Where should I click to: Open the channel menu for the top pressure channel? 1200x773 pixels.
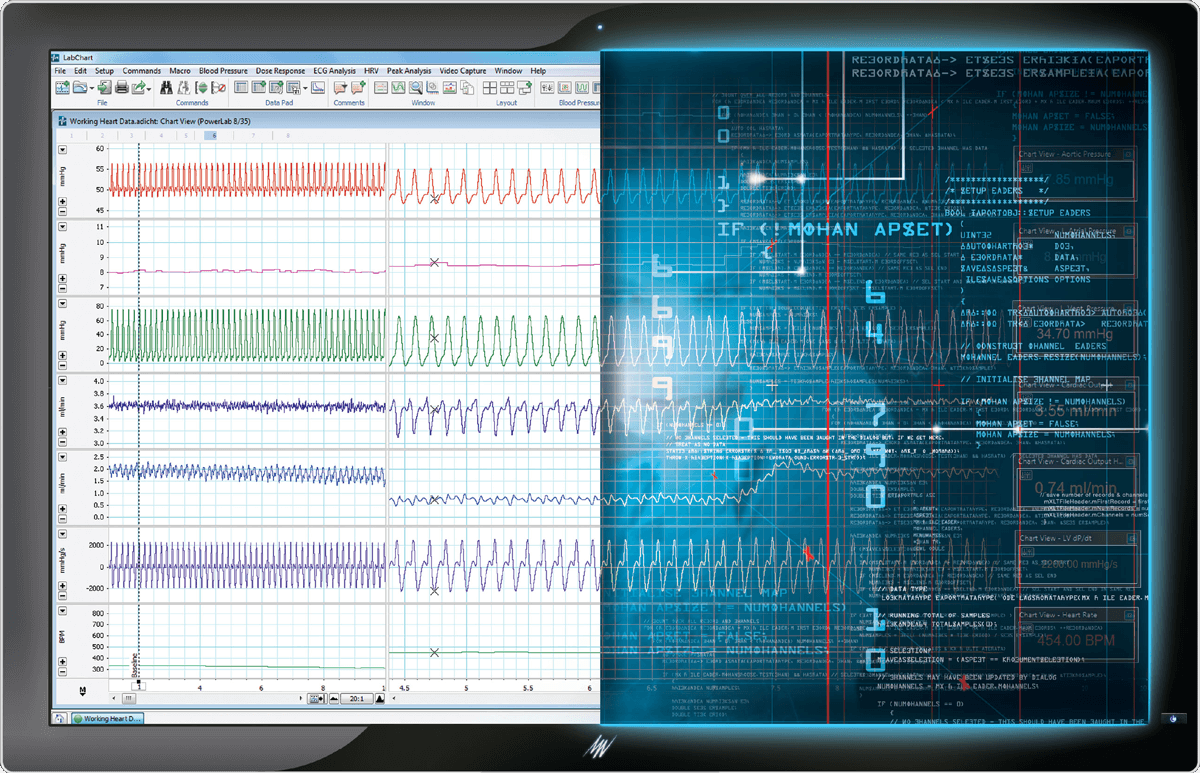62,150
